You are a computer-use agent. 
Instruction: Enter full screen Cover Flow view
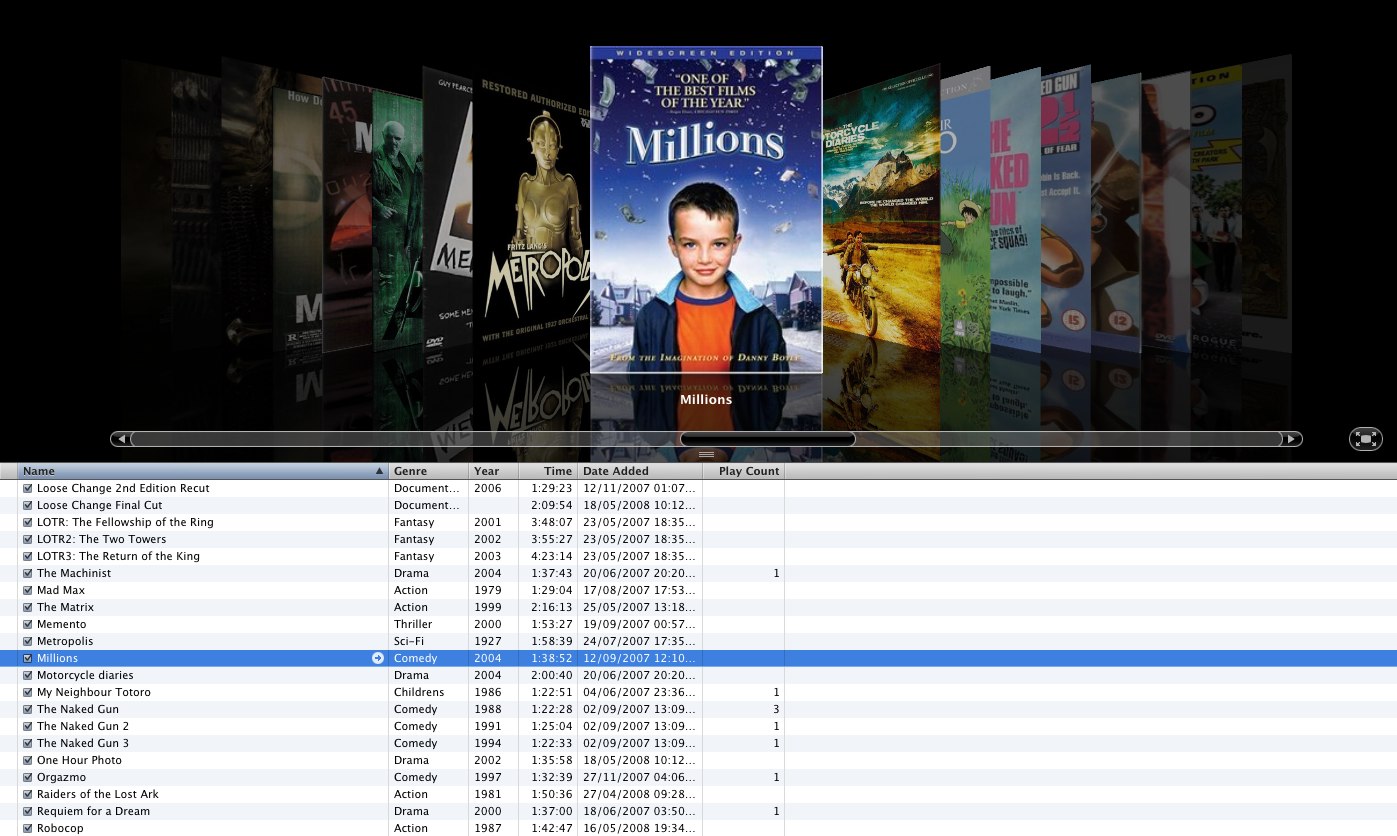pos(1365,438)
